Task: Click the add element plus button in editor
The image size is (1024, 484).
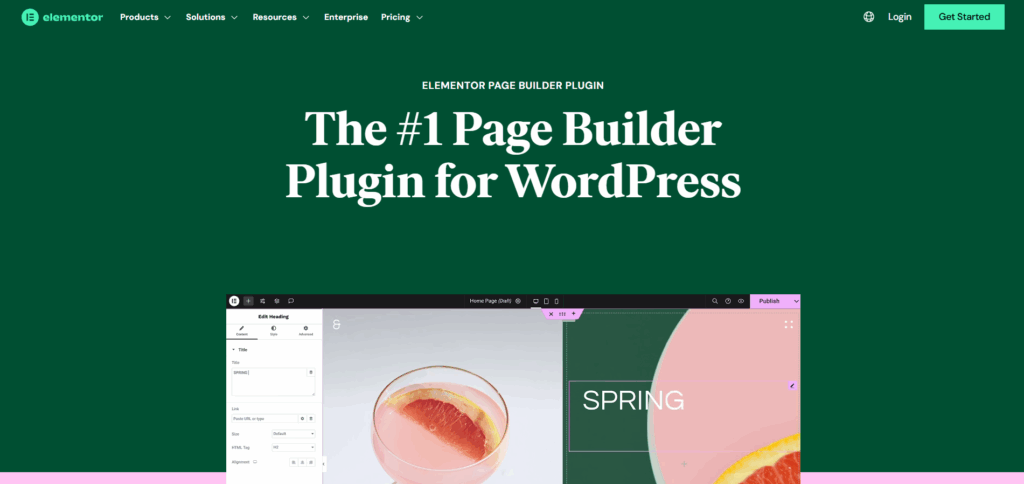Action: pyautogui.click(x=248, y=301)
